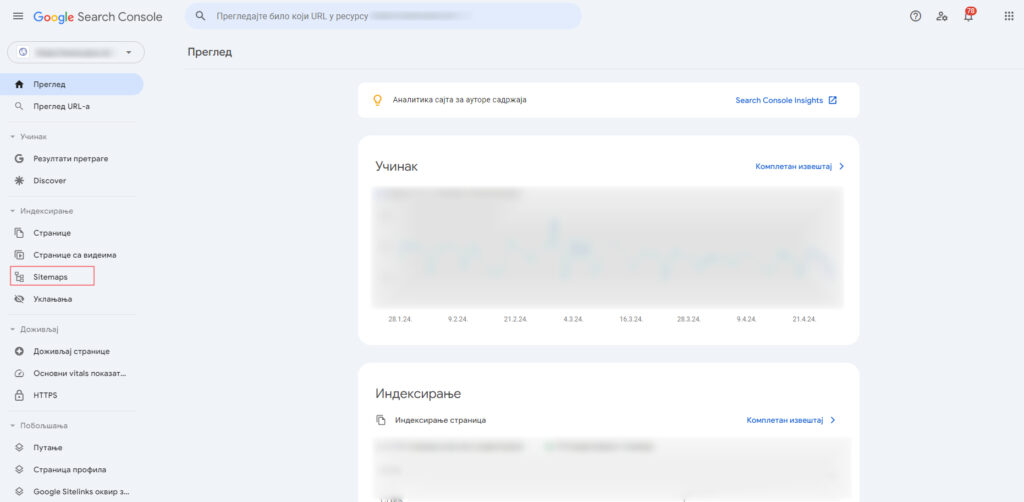1024x502 pixels.
Task: Open users and permissions icon
Action: pyautogui.click(x=942, y=16)
